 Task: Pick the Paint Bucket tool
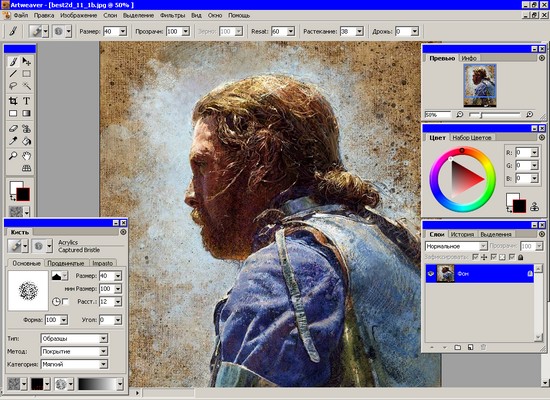[x=26, y=141]
